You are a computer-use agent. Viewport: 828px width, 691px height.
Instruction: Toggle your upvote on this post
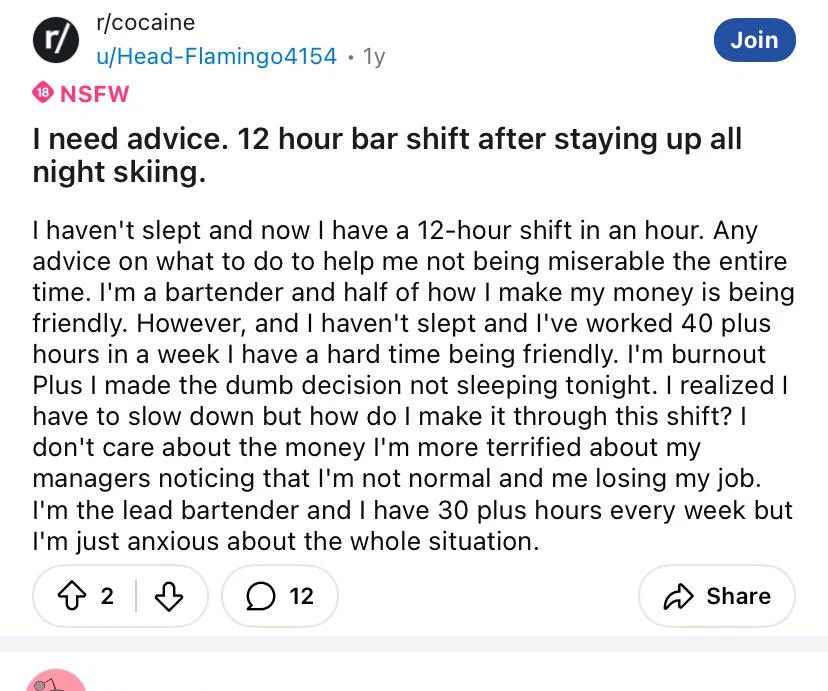coord(72,596)
